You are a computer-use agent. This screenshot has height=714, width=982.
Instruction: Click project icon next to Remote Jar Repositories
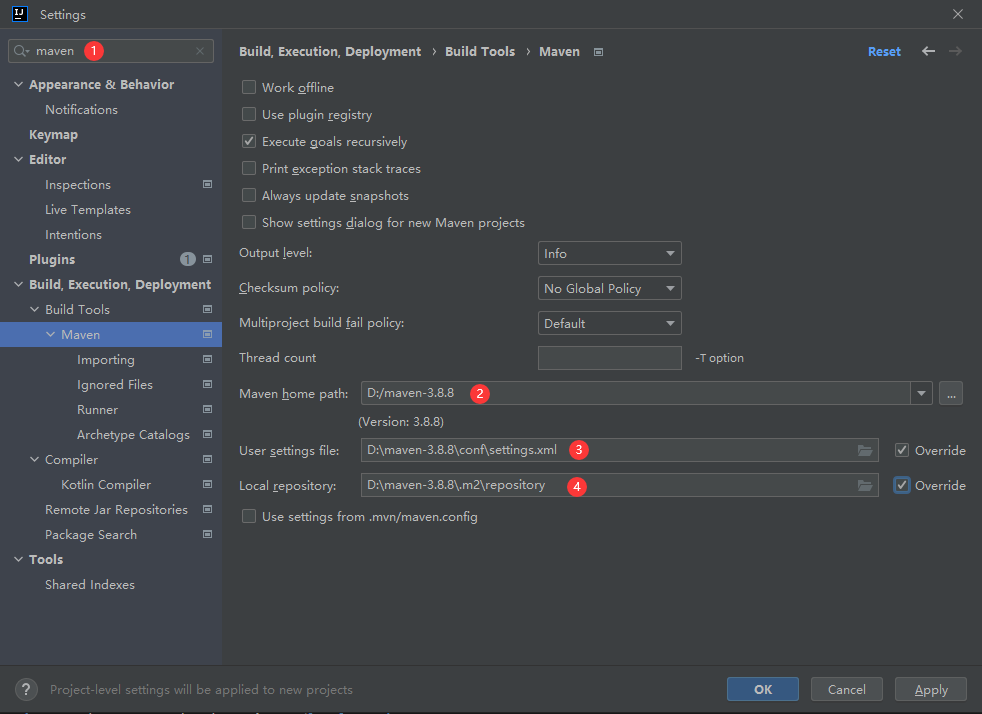pyautogui.click(x=207, y=510)
